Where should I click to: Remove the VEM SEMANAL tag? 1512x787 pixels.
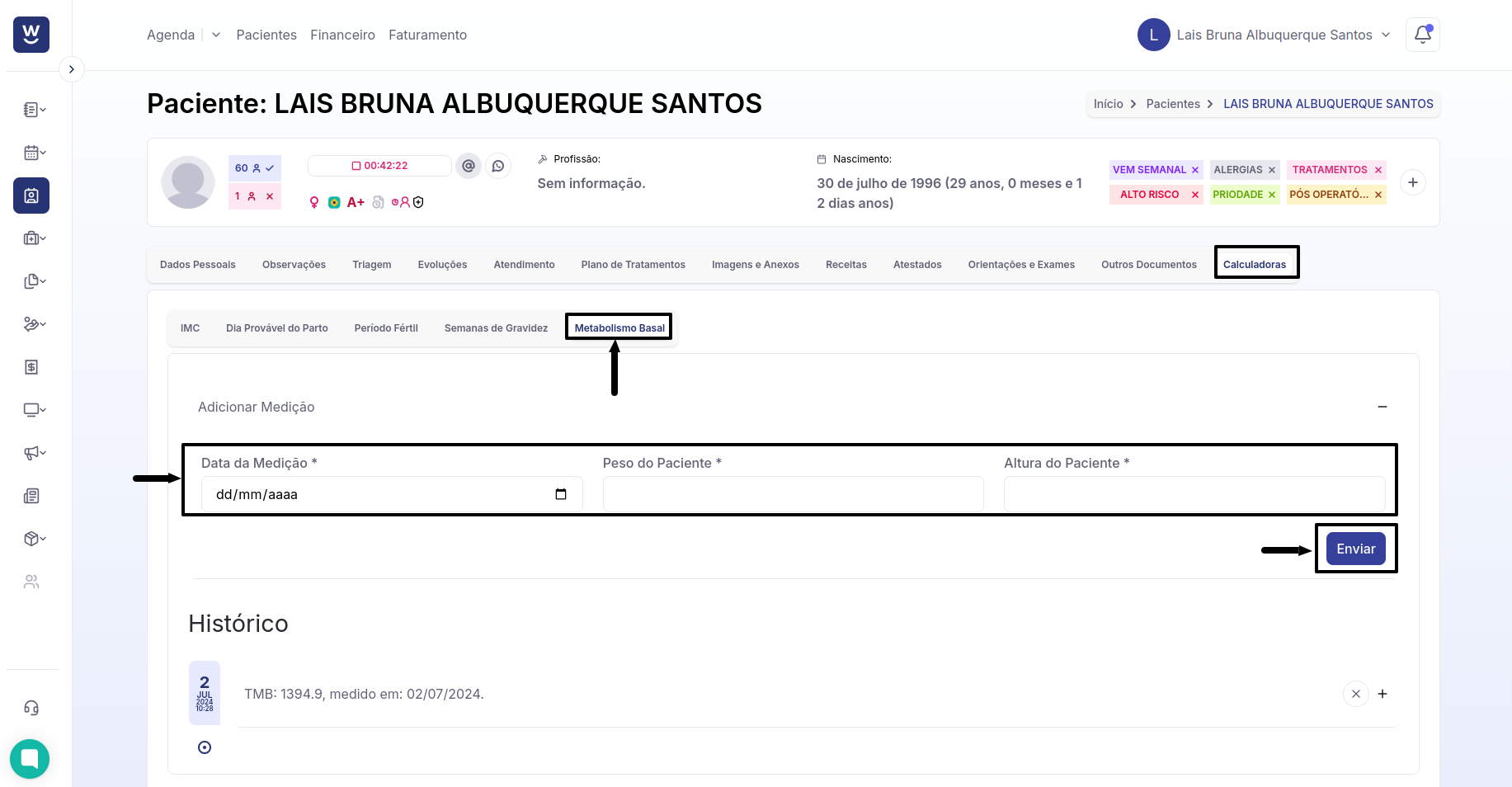click(1194, 170)
